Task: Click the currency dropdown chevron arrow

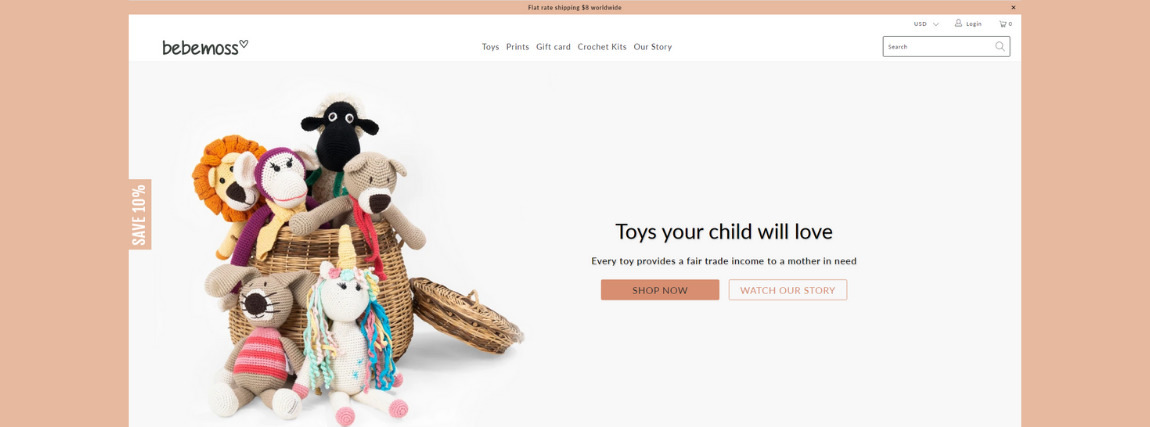Action: click(x=936, y=24)
